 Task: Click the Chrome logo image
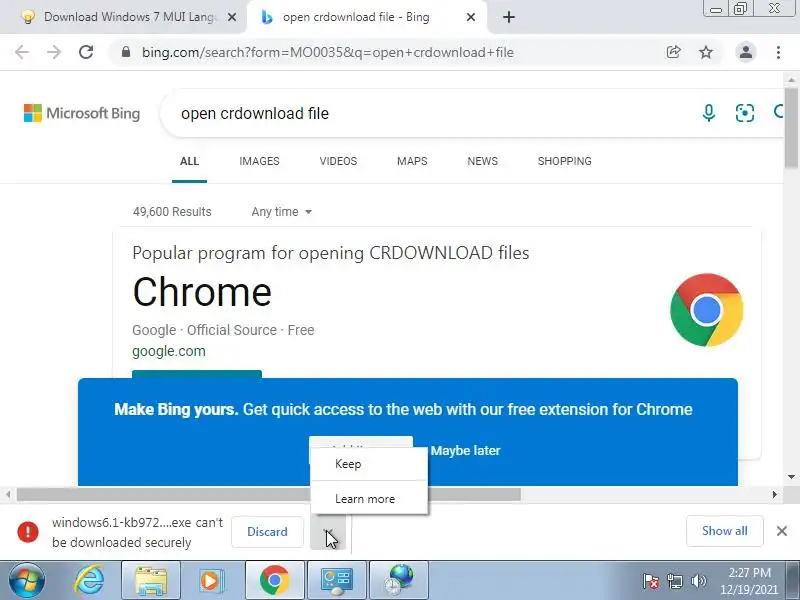pos(707,310)
